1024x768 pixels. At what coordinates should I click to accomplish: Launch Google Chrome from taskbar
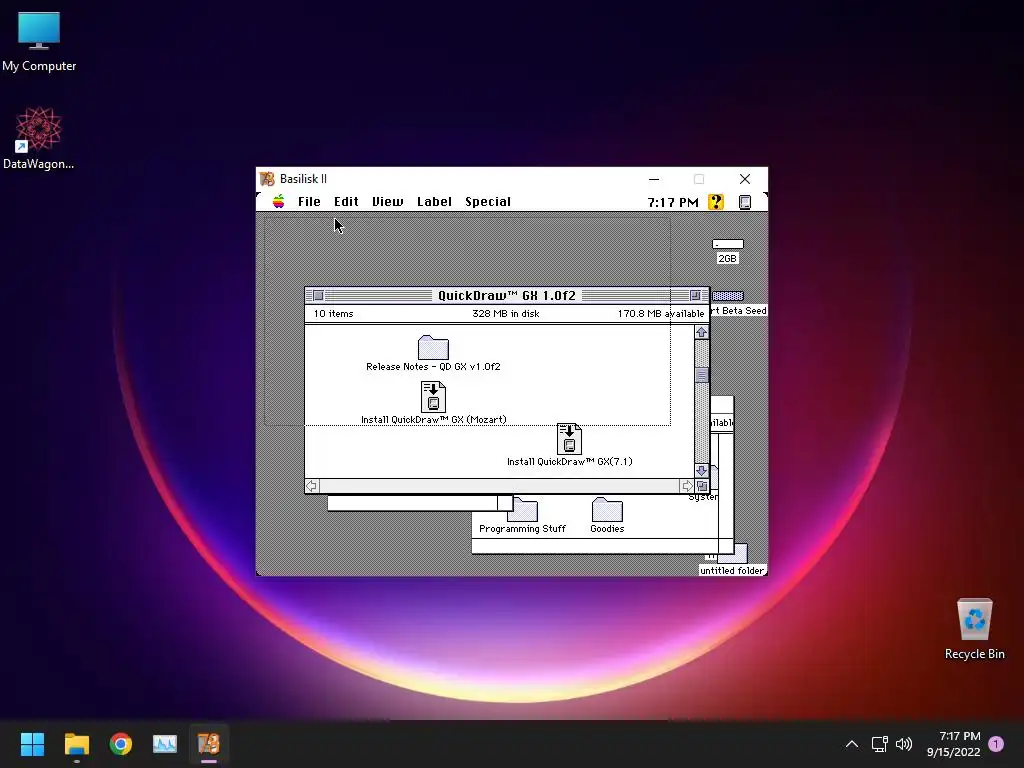(x=121, y=744)
